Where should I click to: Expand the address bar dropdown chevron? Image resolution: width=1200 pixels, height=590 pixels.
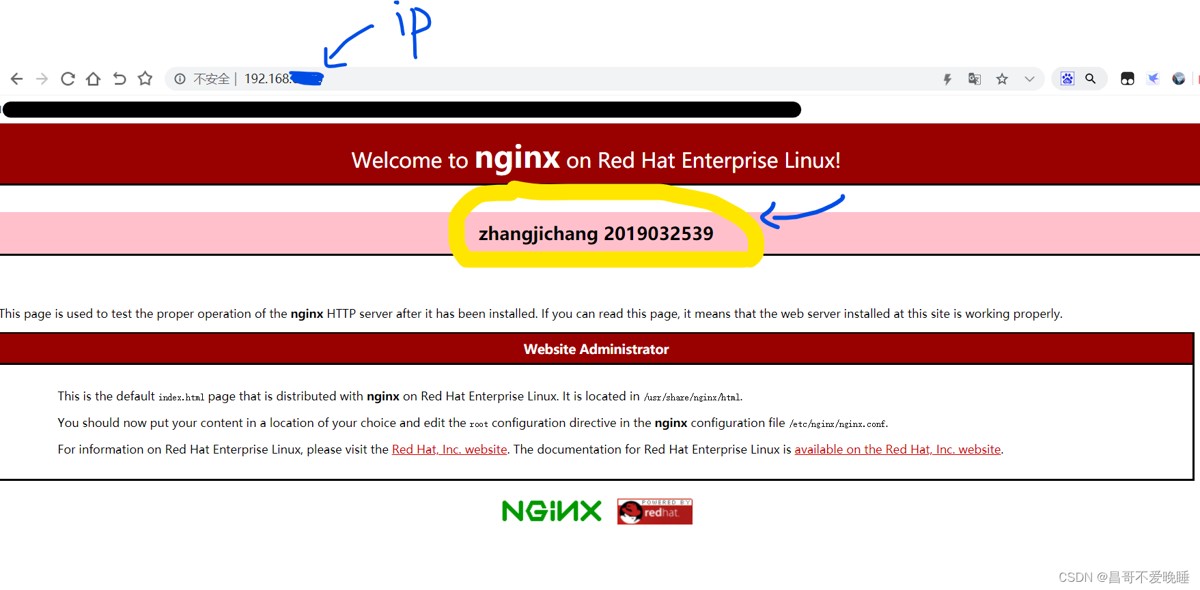(1029, 79)
